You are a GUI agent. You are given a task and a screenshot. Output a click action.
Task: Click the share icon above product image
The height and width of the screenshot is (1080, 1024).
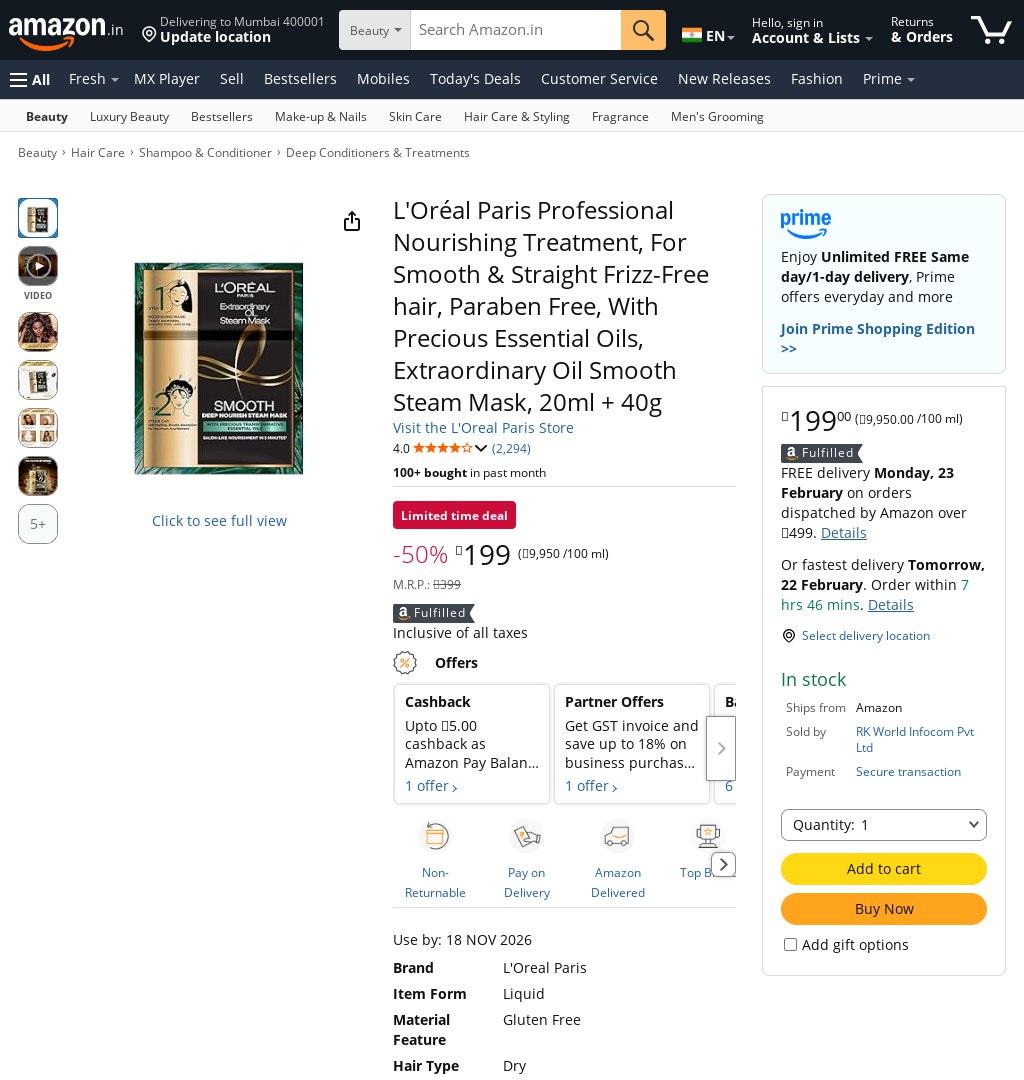[352, 221]
